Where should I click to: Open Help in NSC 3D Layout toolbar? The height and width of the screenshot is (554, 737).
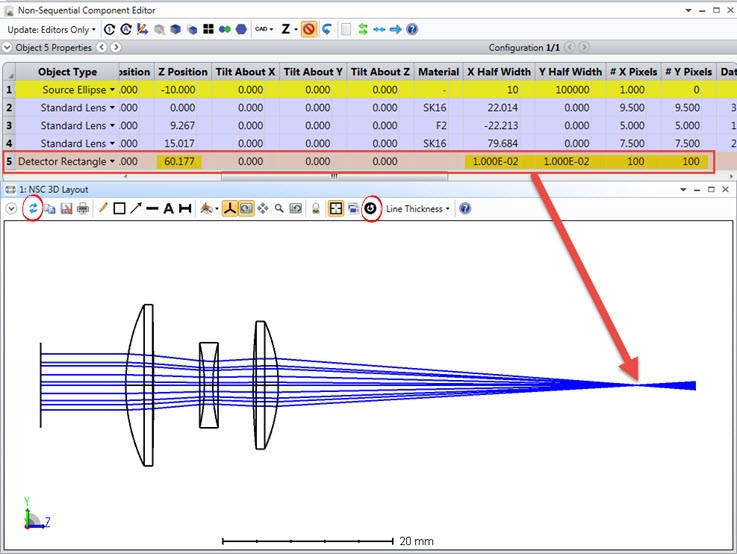(x=465, y=209)
